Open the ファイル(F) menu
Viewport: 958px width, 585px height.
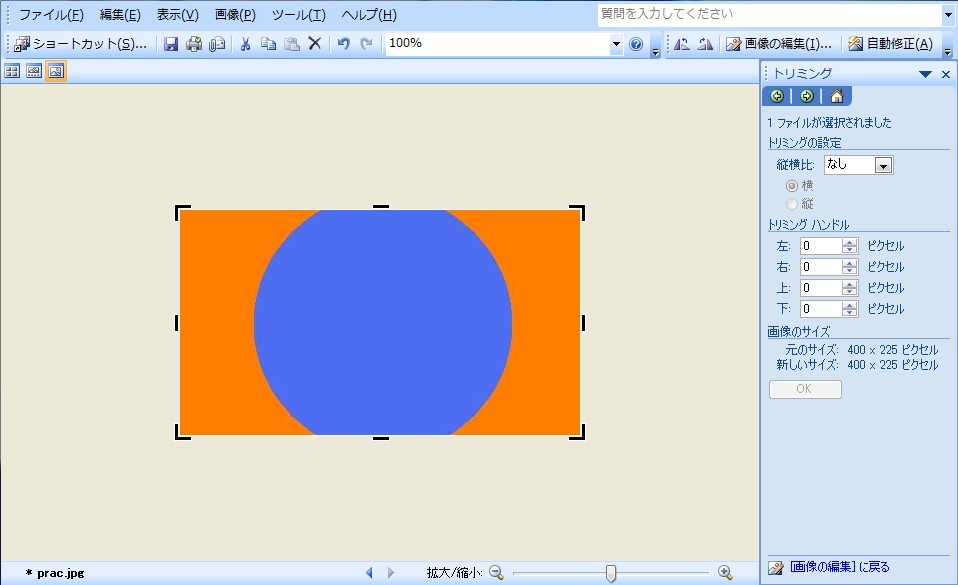click(x=51, y=15)
